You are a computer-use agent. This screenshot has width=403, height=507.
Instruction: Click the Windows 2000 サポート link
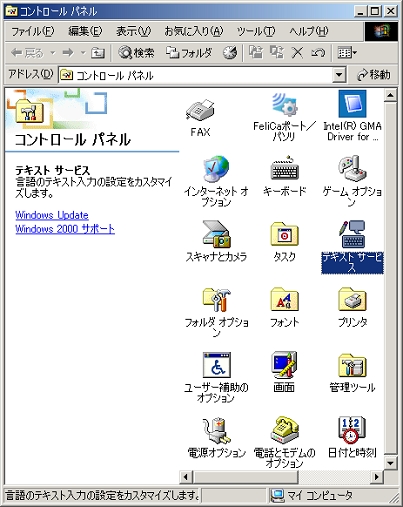(65, 229)
